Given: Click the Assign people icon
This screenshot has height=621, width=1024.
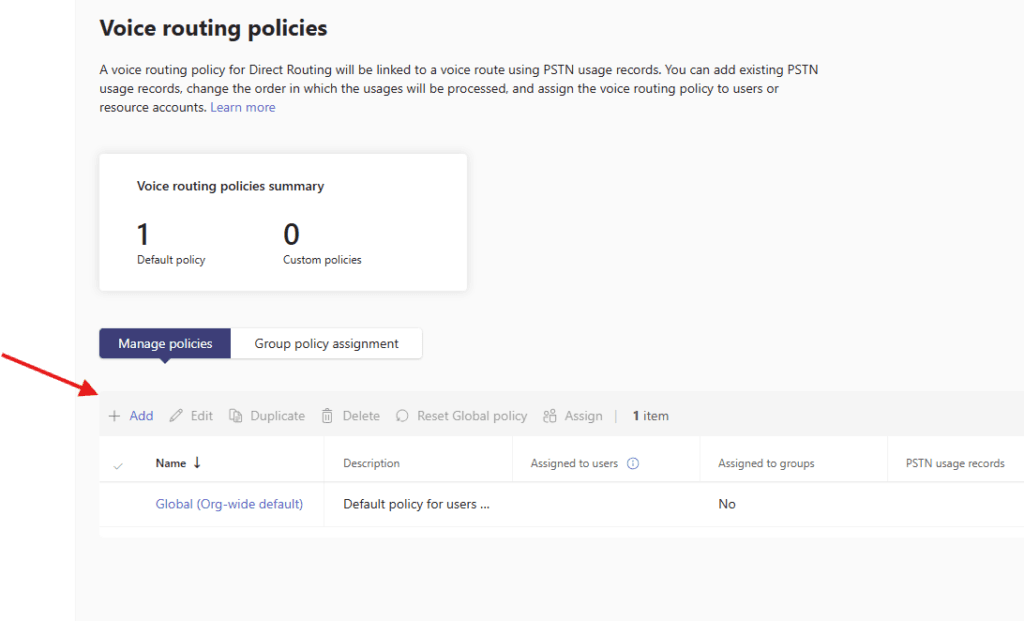Looking at the screenshot, I should [550, 416].
